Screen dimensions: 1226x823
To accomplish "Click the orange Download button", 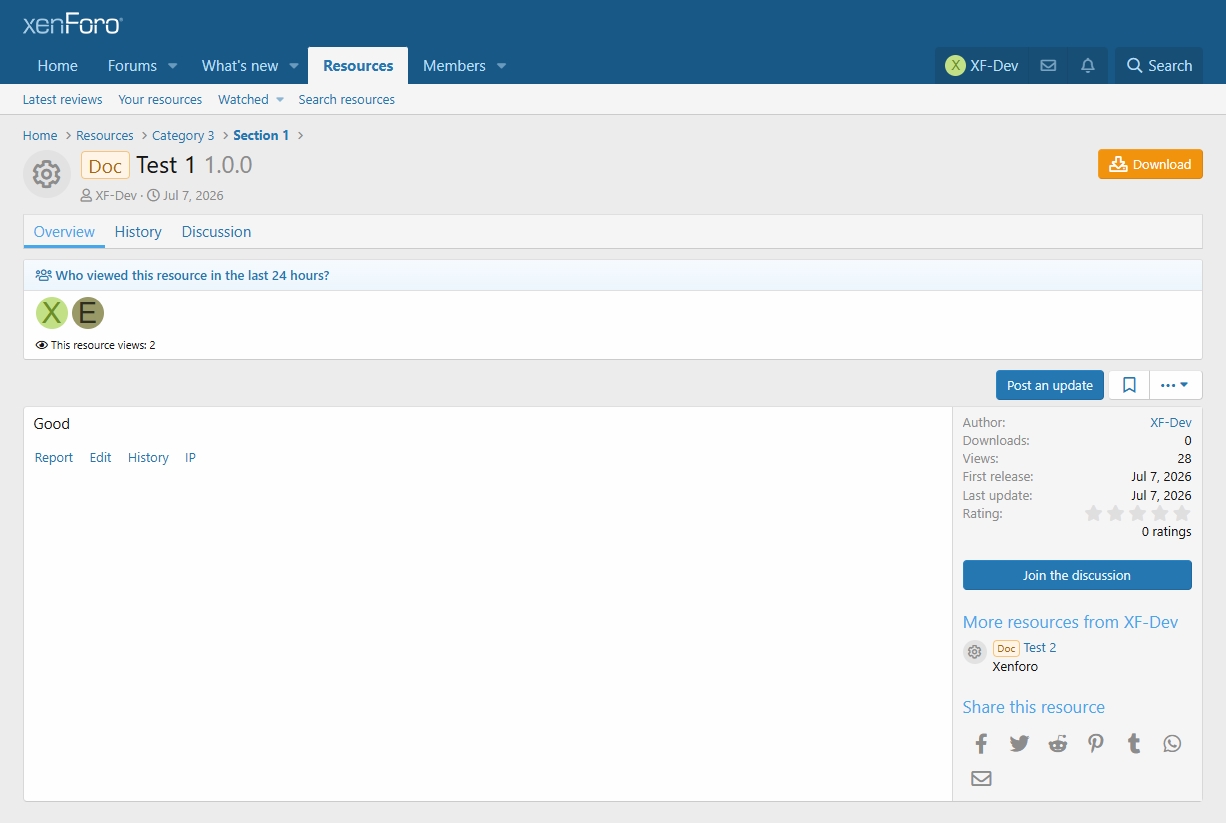I will (x=1150, y=164).
